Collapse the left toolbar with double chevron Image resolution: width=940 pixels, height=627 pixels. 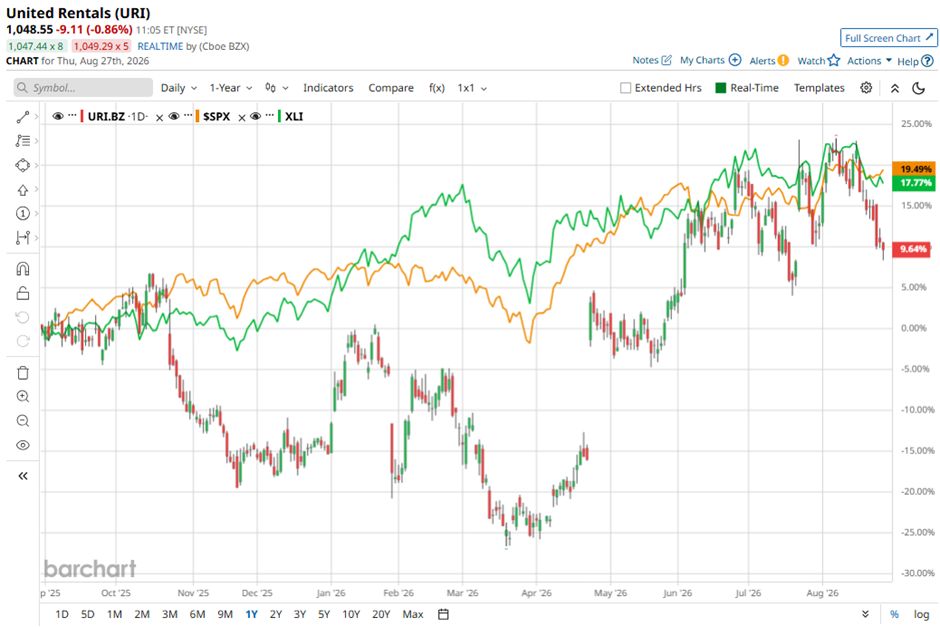tap(23, 476)
